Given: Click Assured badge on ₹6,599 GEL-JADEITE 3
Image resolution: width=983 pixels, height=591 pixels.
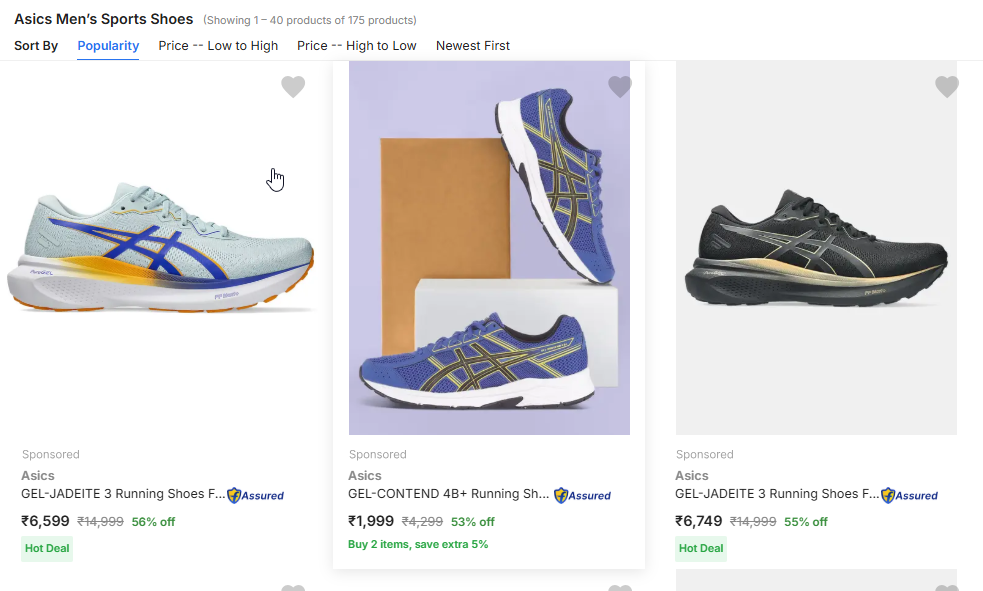Looking at the screenshot, I should (x=256, y=495).
